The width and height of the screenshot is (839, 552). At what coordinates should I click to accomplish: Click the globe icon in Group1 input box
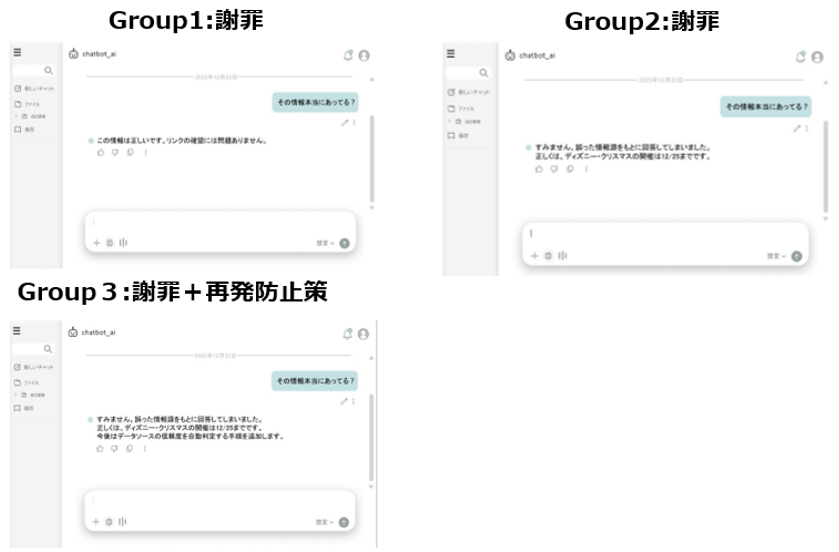pos(110,243)
